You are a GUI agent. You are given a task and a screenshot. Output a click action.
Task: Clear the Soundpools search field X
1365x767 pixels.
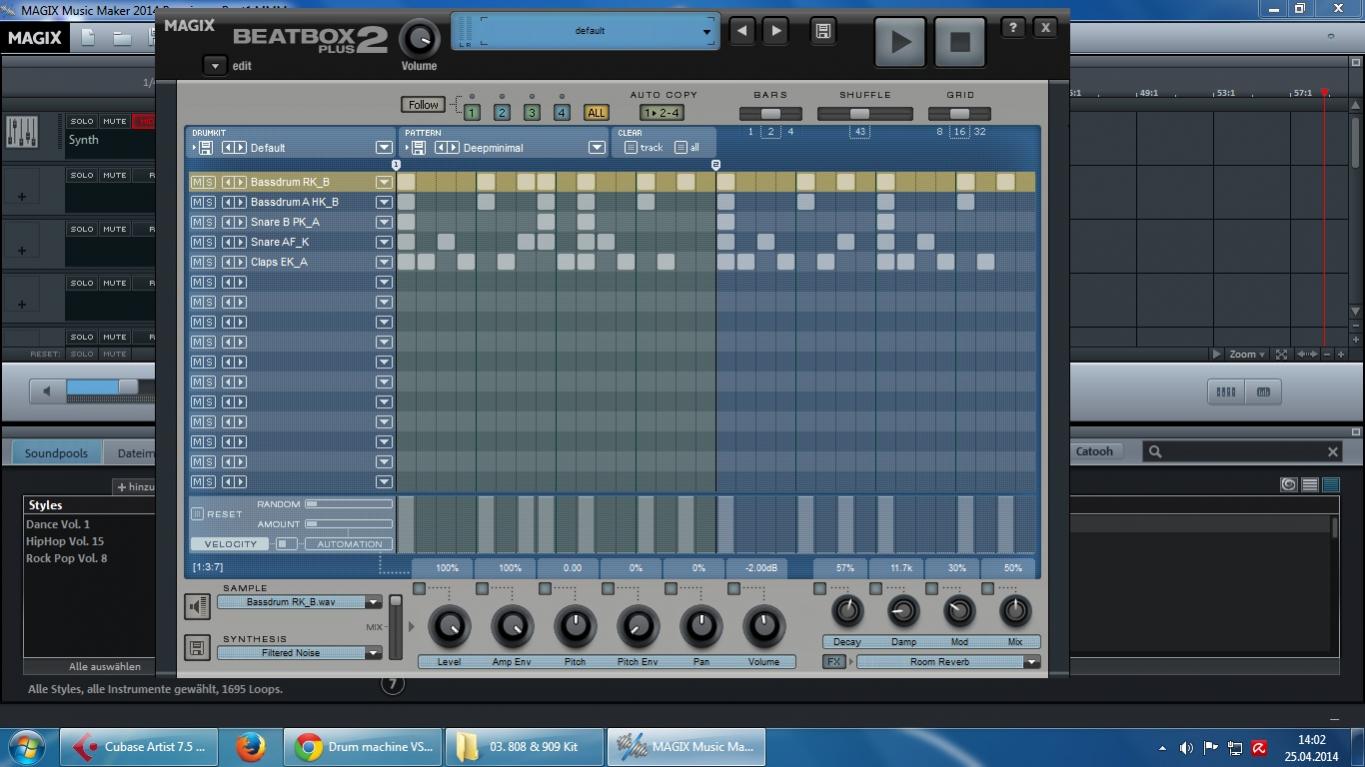point(1332,452)
